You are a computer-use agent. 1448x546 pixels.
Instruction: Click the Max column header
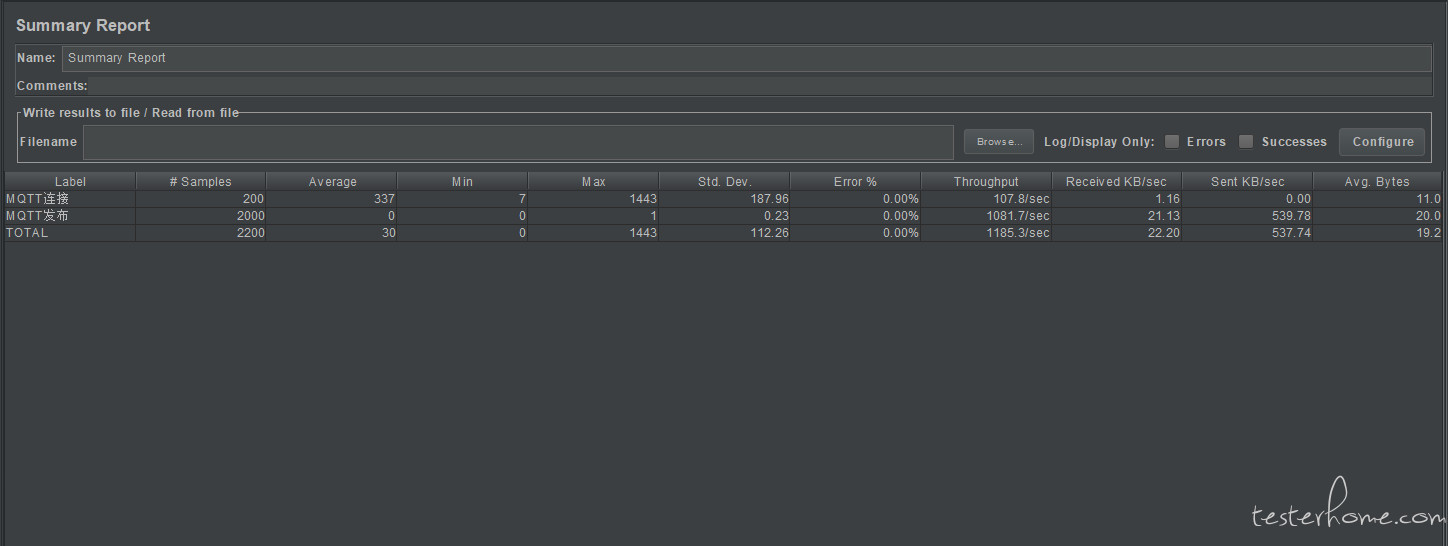[593, 182]
